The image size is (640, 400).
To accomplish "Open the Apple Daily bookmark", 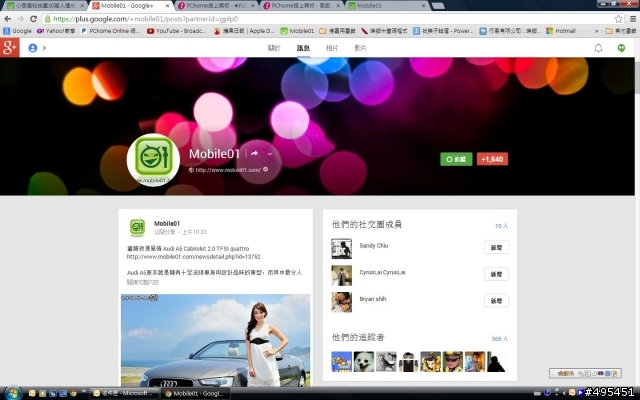I will [x=244, y=31].
